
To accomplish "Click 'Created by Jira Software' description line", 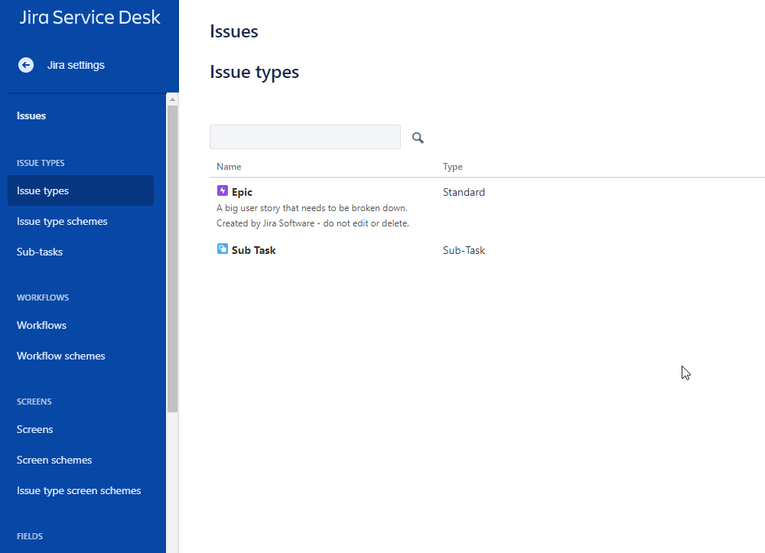I will point(313,223).
